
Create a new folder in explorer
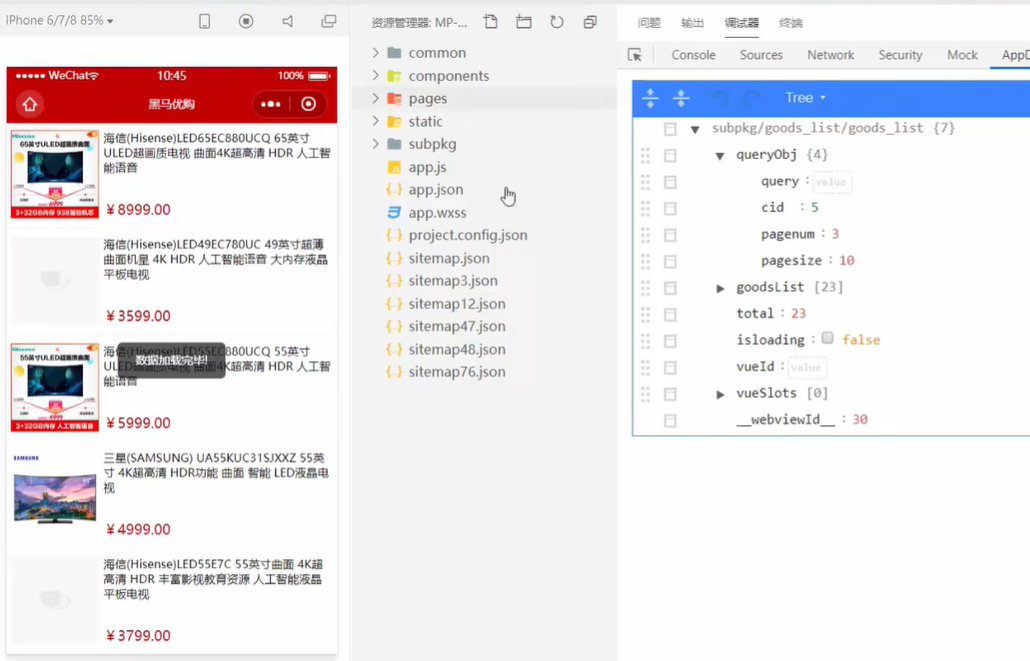pos(524,22)
